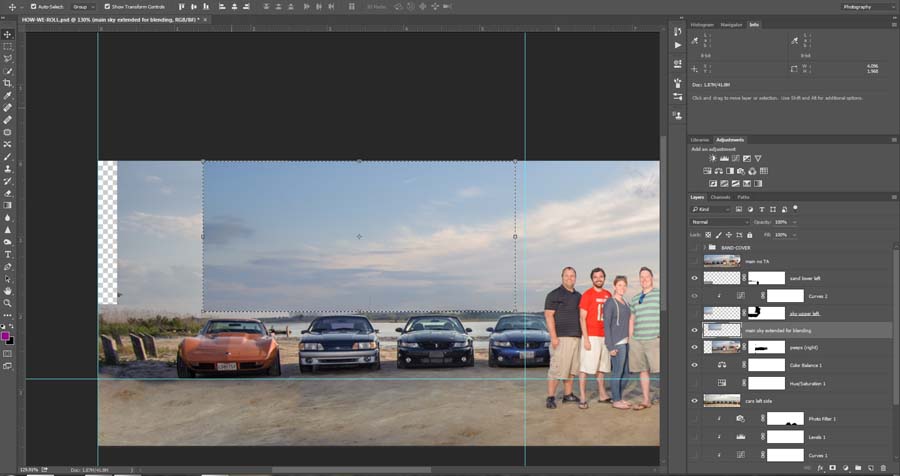Select the Rectangular Marquee tool
The height and width of the screenshot is (476, 900).
(7, 47)
